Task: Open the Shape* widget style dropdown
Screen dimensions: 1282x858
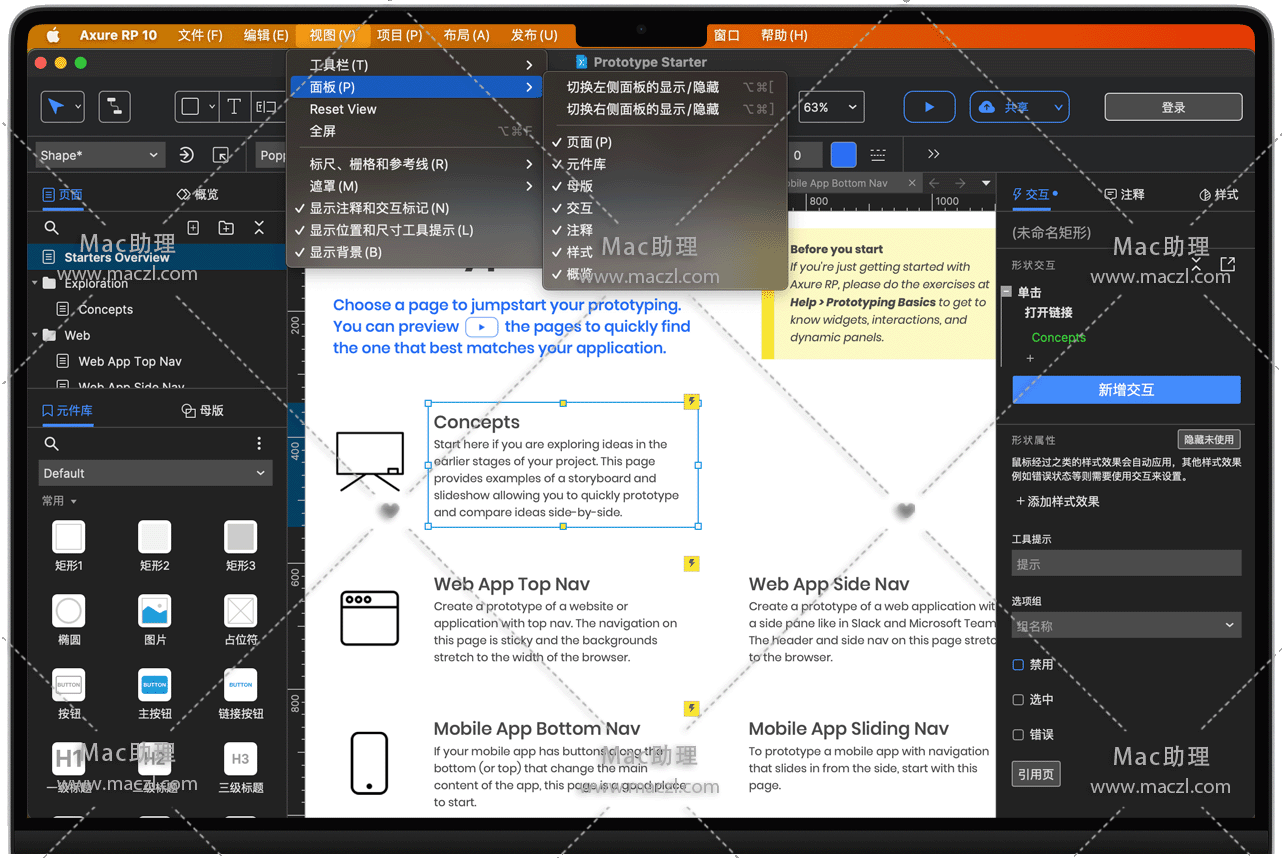Action: [x=99, y=155]
